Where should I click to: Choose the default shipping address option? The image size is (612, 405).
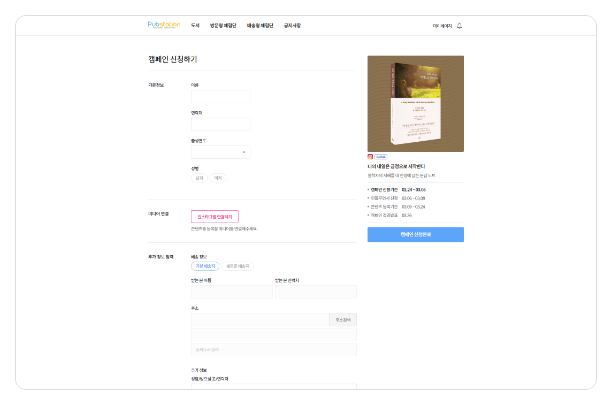tap(205, 266)
